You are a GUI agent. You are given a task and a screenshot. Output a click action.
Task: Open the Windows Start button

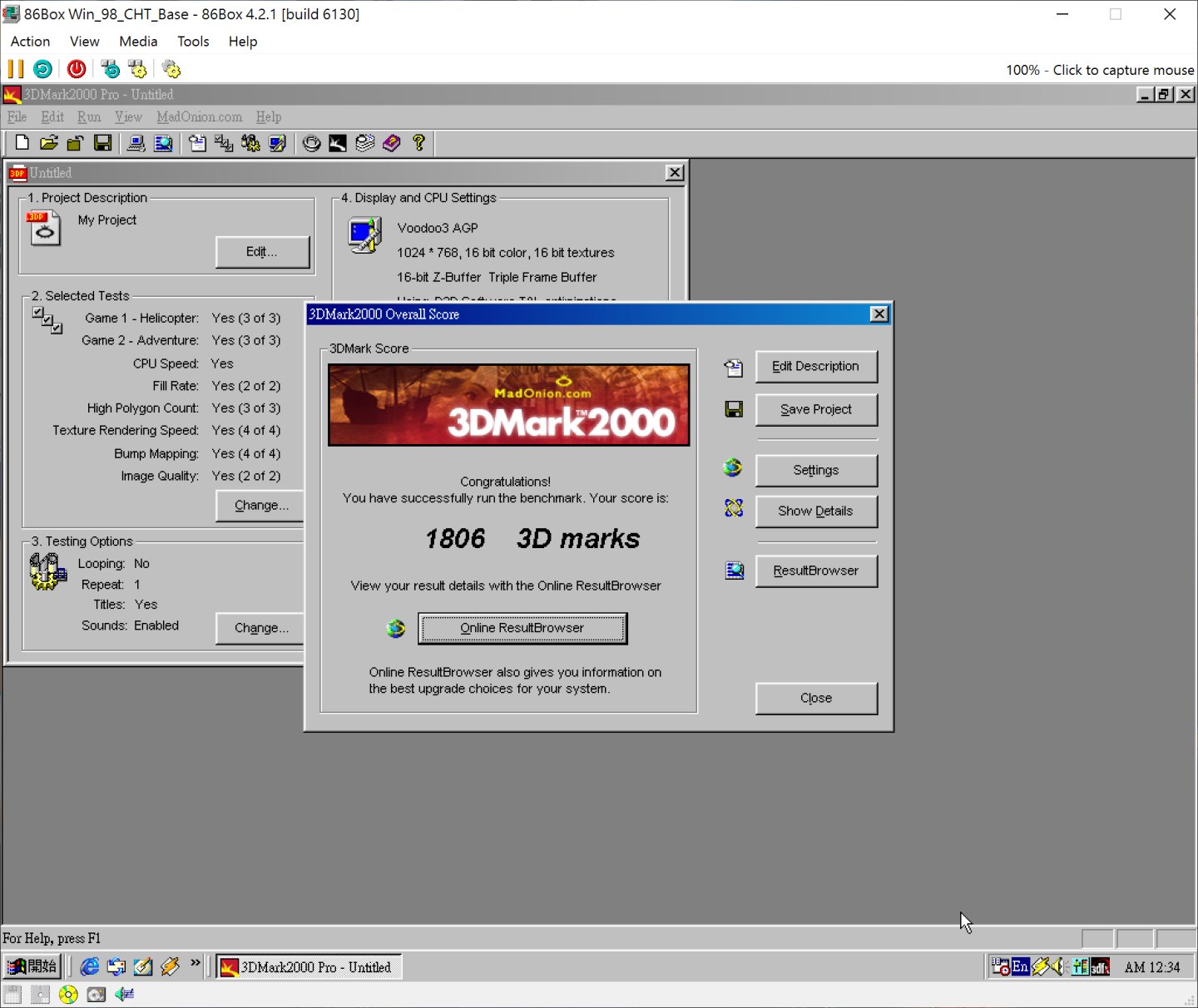point(32,966)
